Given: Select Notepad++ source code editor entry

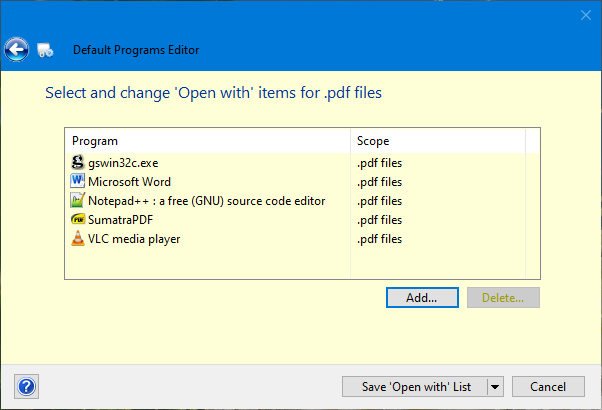Looking at the screenshot, I should point(206,201).
